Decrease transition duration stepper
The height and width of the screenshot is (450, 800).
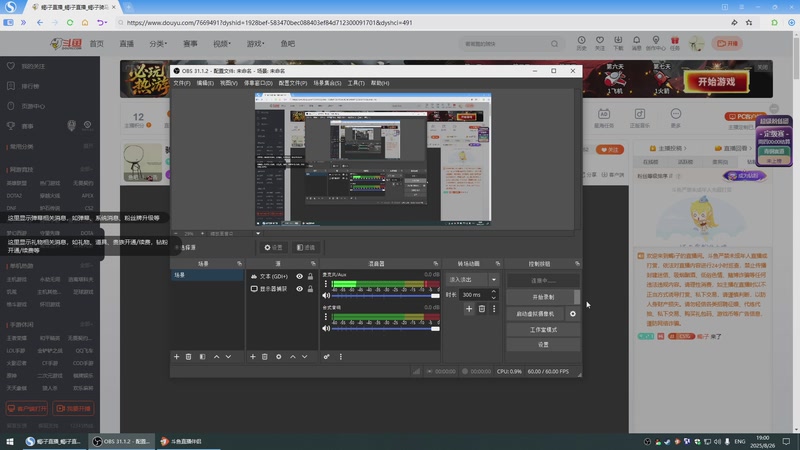(x=493, y=297)
